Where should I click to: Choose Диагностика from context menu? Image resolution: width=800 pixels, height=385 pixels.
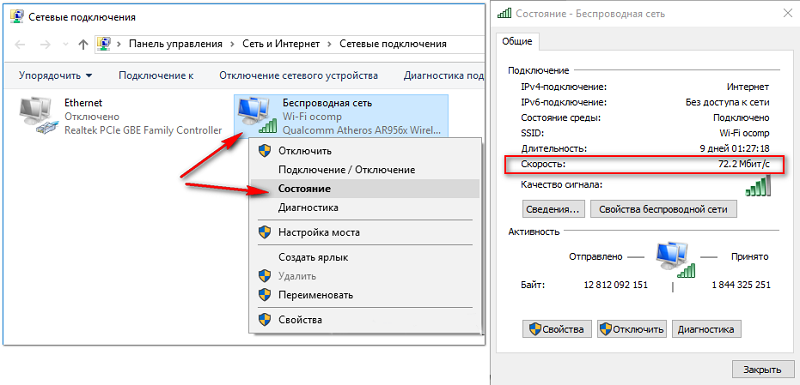[x=365, y=208]
